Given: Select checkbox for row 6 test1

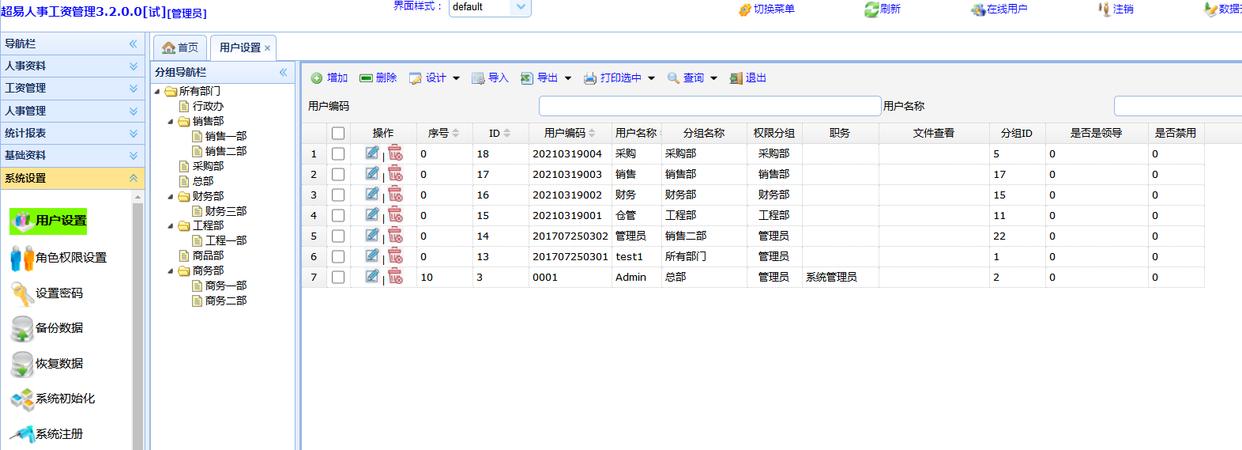Looking at the screenshot, I should tap(338, 256).
